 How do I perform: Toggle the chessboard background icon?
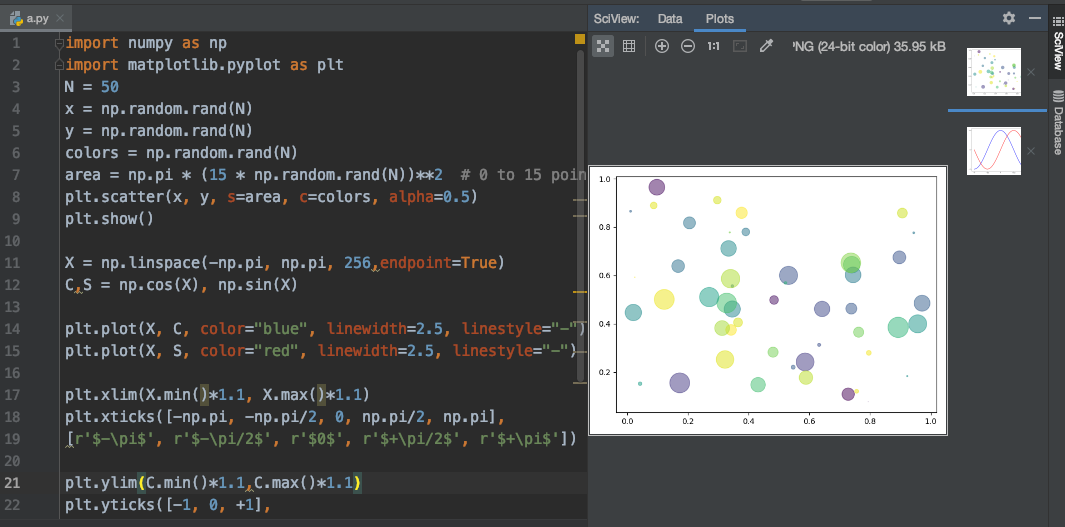(x=602, y=46)
